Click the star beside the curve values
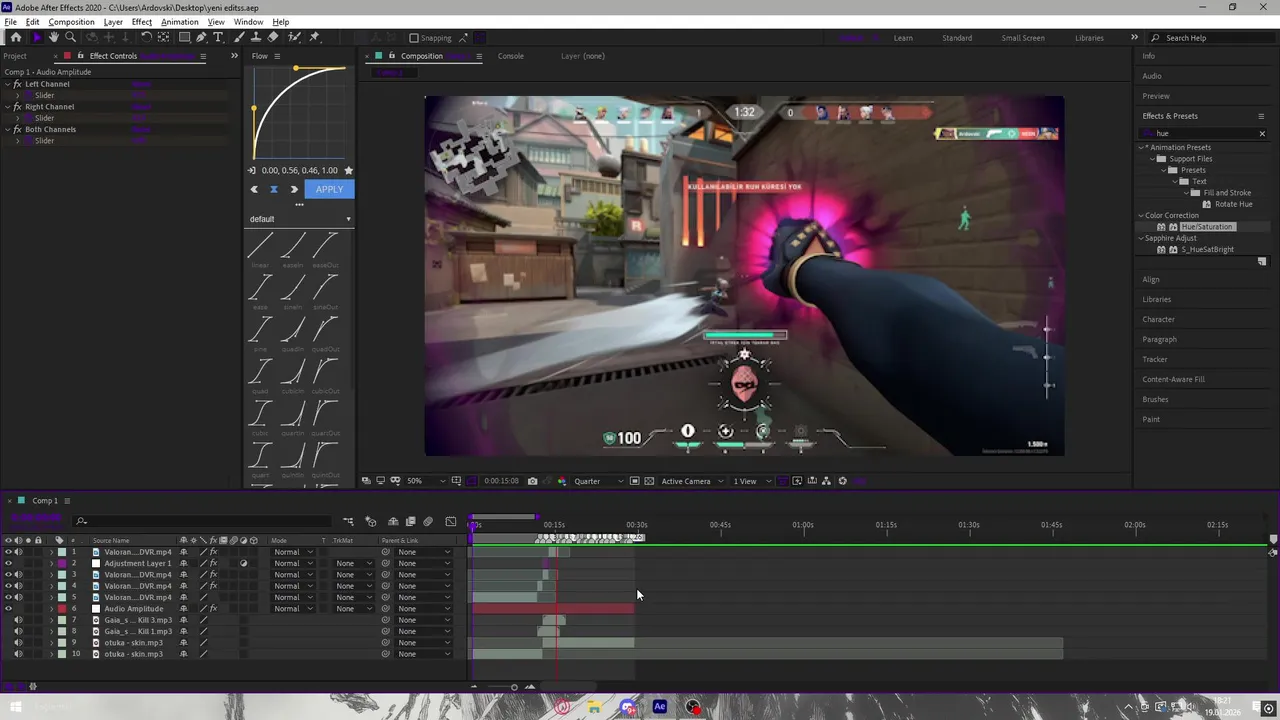The height and width of the screenshot is (720, 1280). [348, 170]
